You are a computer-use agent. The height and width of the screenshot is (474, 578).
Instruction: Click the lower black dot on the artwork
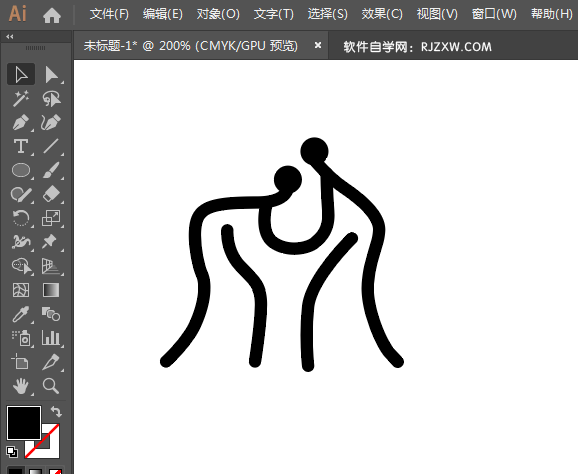pyautogui.click(x=288, y=180)
